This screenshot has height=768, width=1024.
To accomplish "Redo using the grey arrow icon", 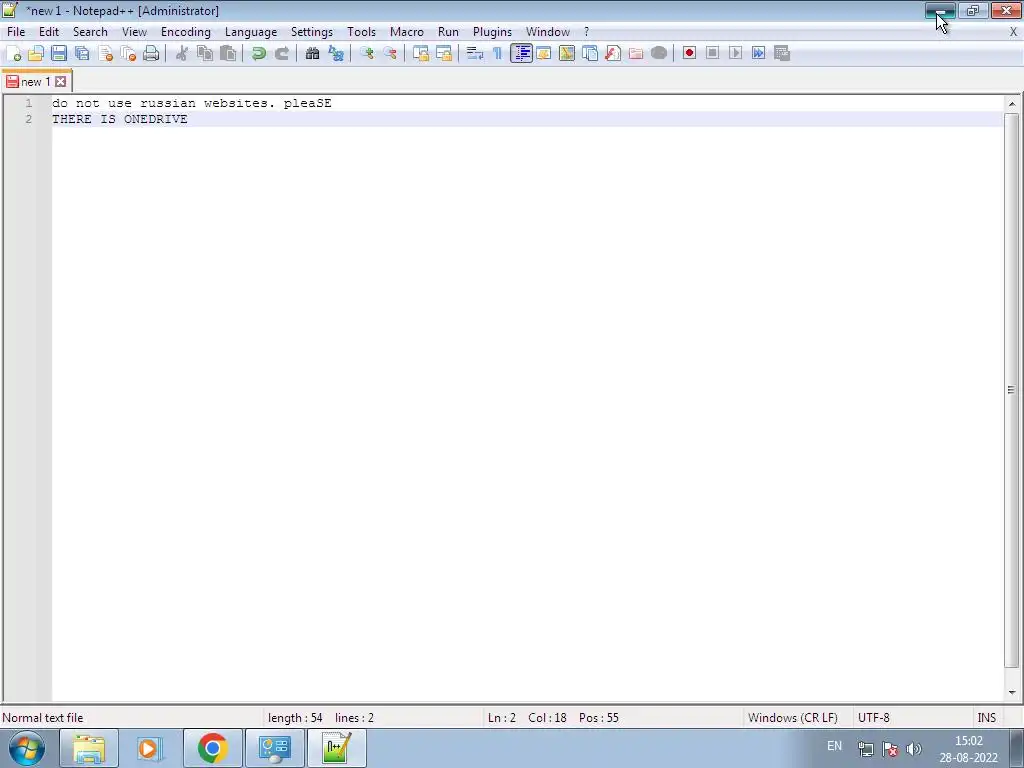I will click(x=281, y=54).
